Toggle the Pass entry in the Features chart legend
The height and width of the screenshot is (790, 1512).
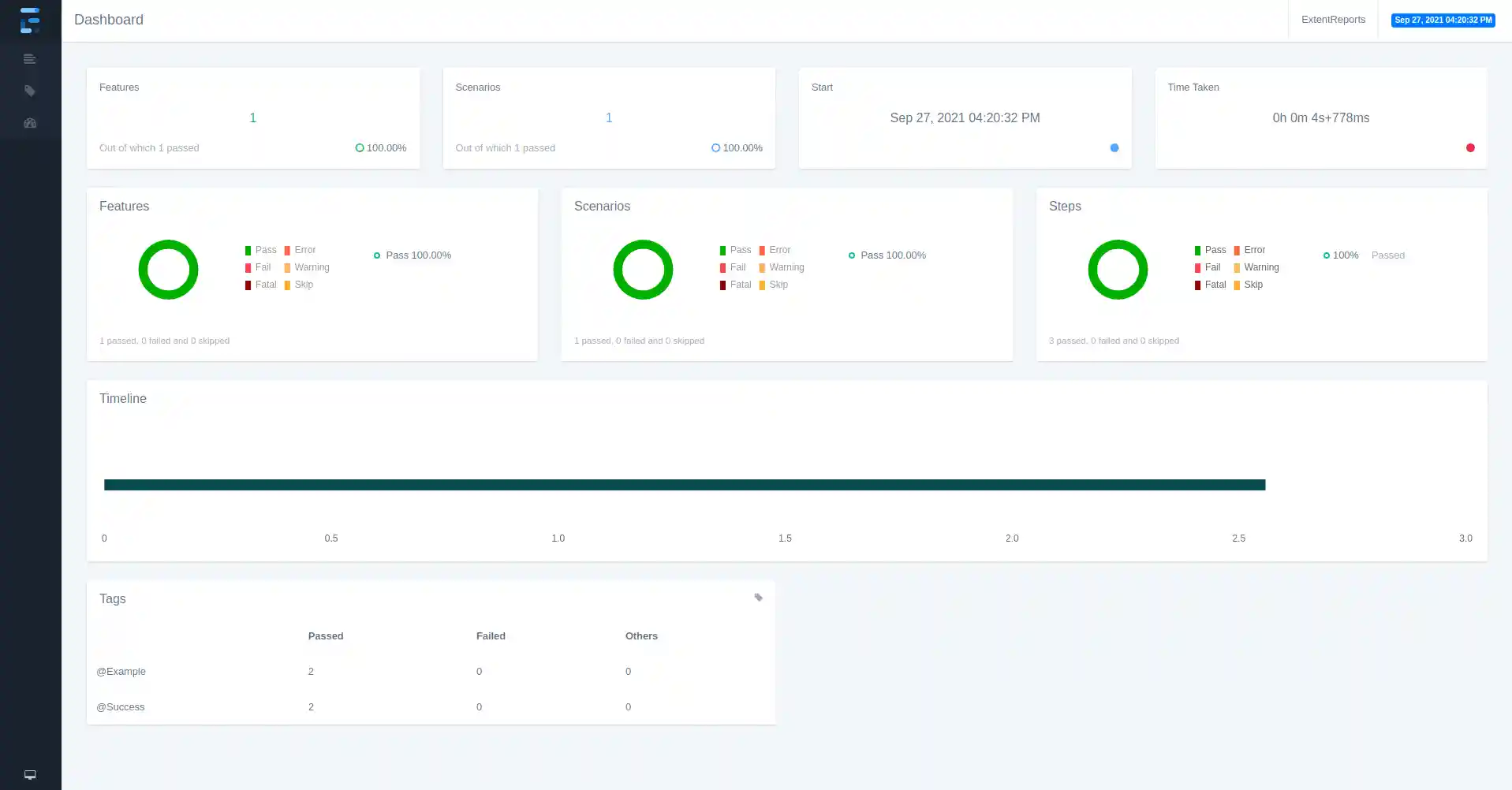[261, 250]
